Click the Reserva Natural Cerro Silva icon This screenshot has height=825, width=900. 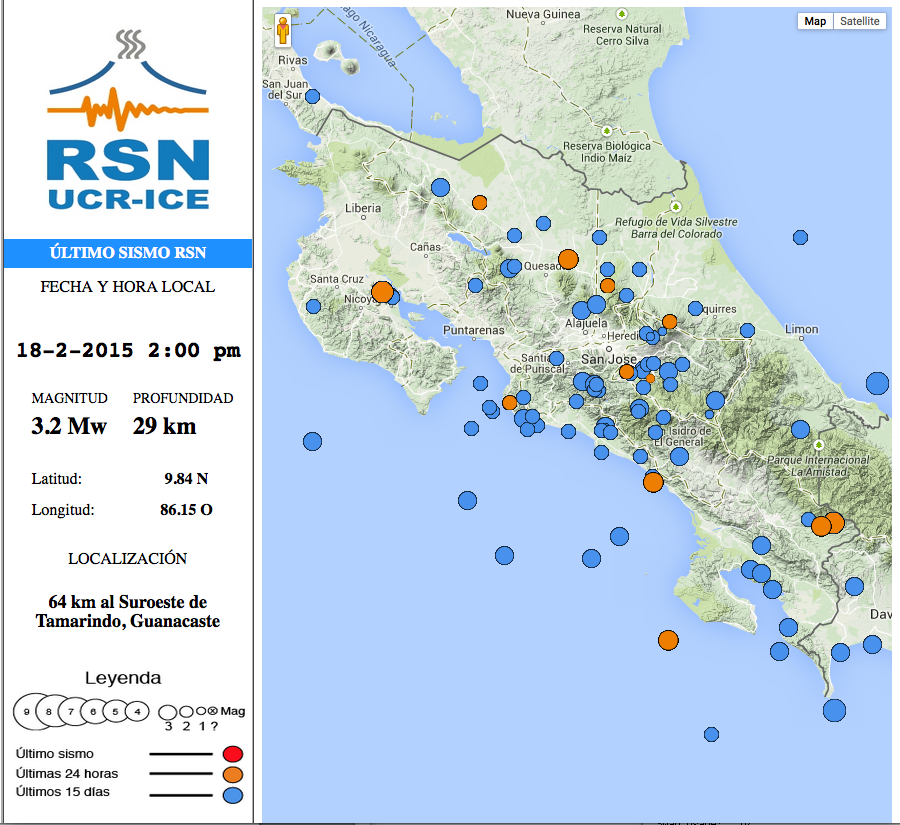pos(621,14)
